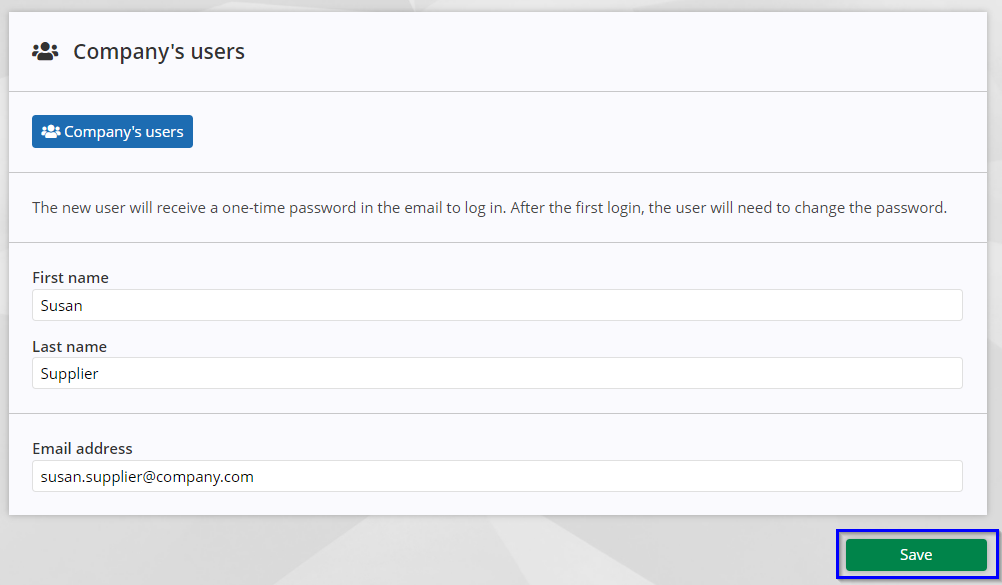Click the people icon inside the blue button

point(50,132)
